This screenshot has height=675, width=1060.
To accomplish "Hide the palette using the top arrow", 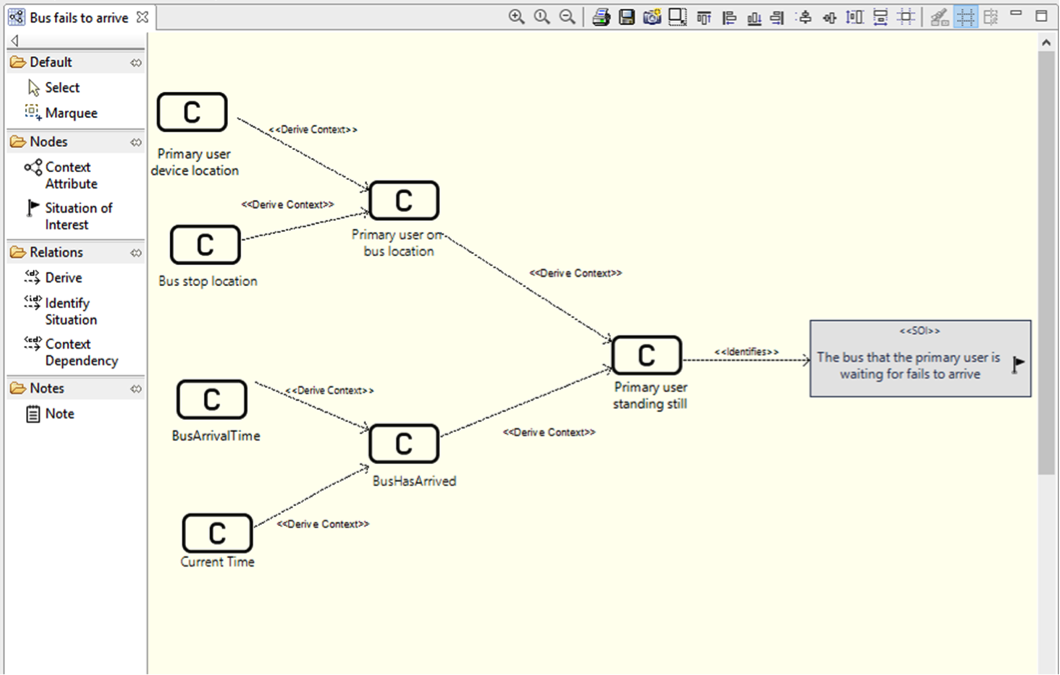I will pos(14,40).
